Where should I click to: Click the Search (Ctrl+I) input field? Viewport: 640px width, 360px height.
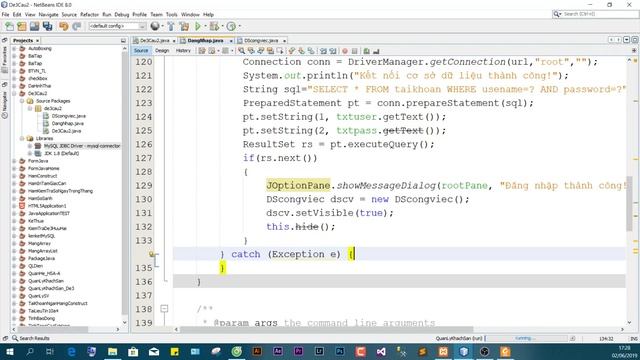tap(600, 14)
